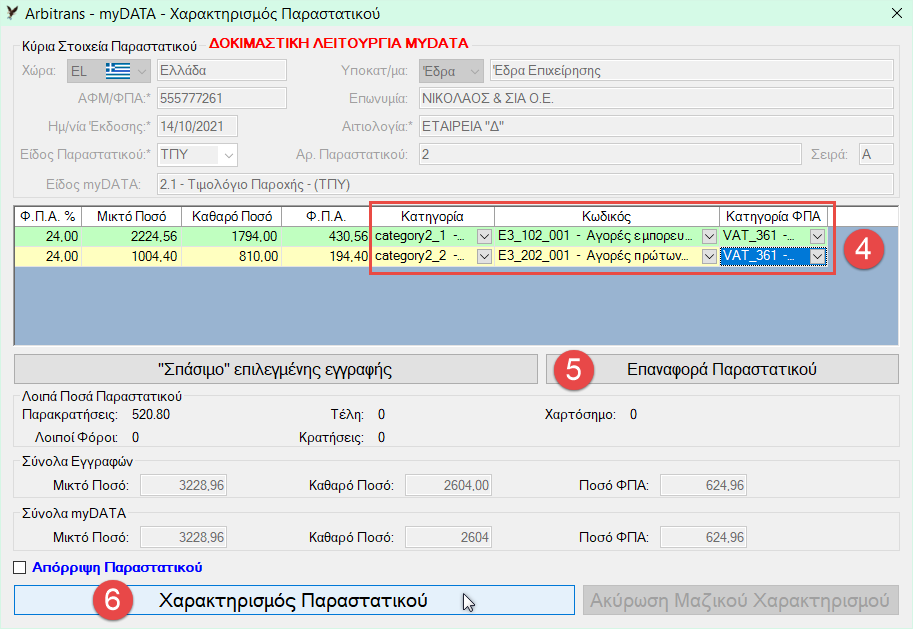This screenshot has height=629, width=913.
Task: Open category2_1 Κατηγορία dropdown arrow
Action: [484, 236]
